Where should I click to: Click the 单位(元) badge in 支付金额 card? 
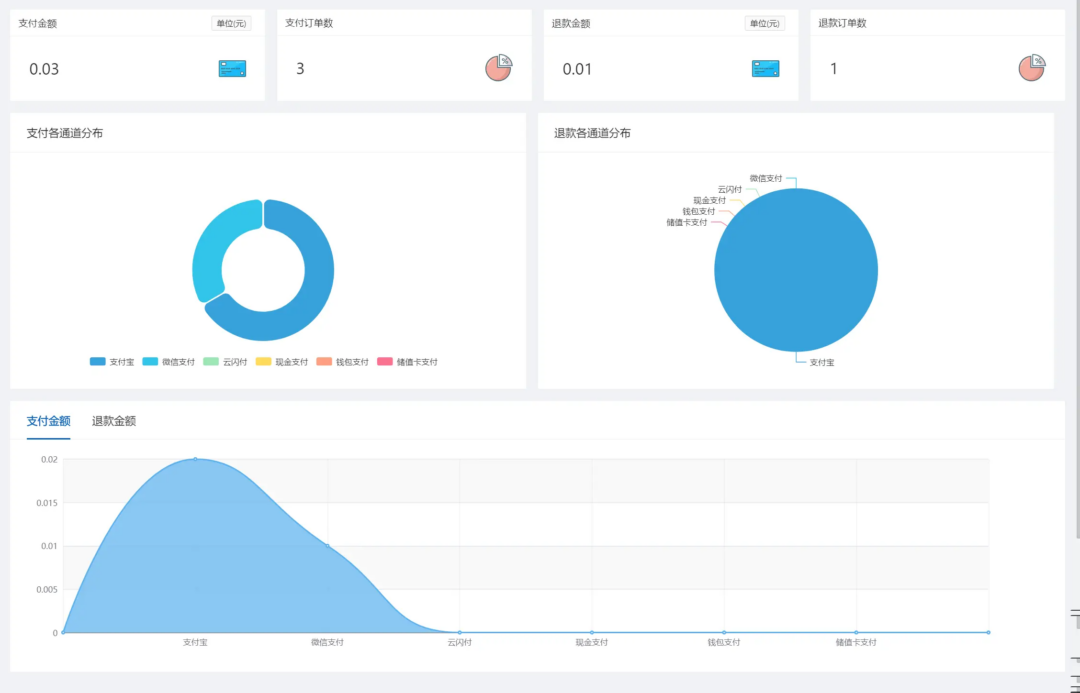coord(231,24)
